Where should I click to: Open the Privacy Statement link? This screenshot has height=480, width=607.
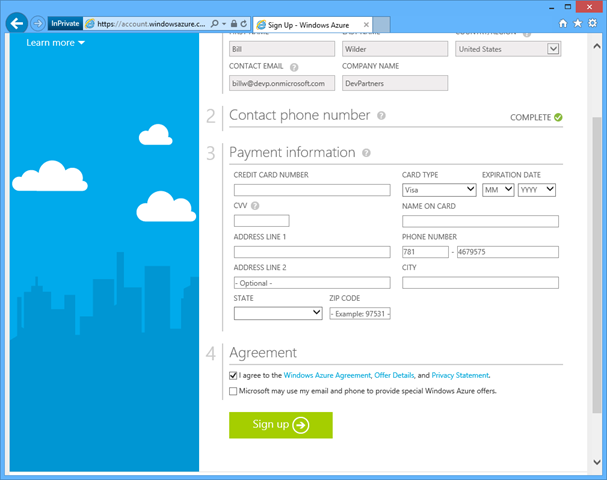coord(460,375)
